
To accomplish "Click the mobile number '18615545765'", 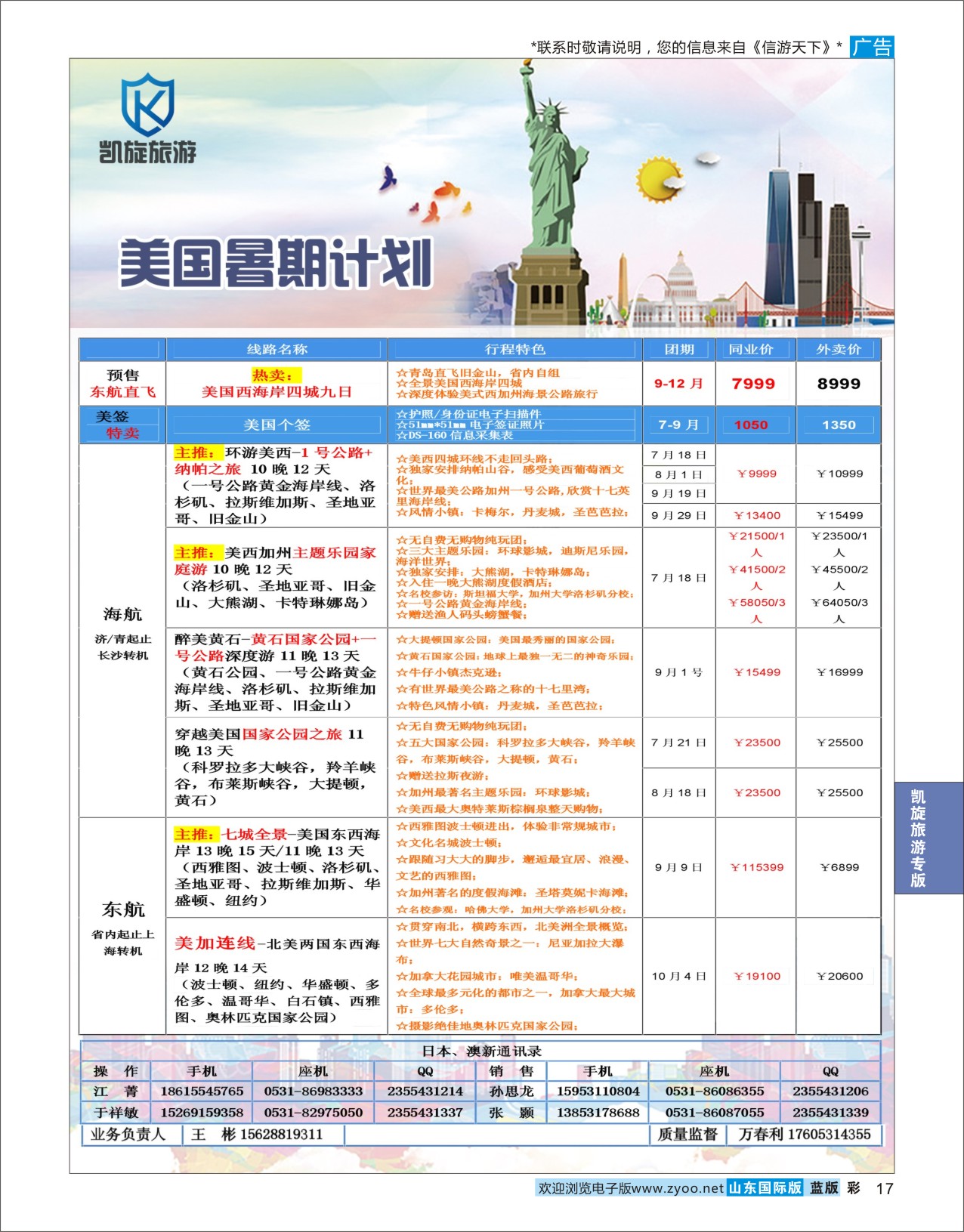I will coord(202,1092).
